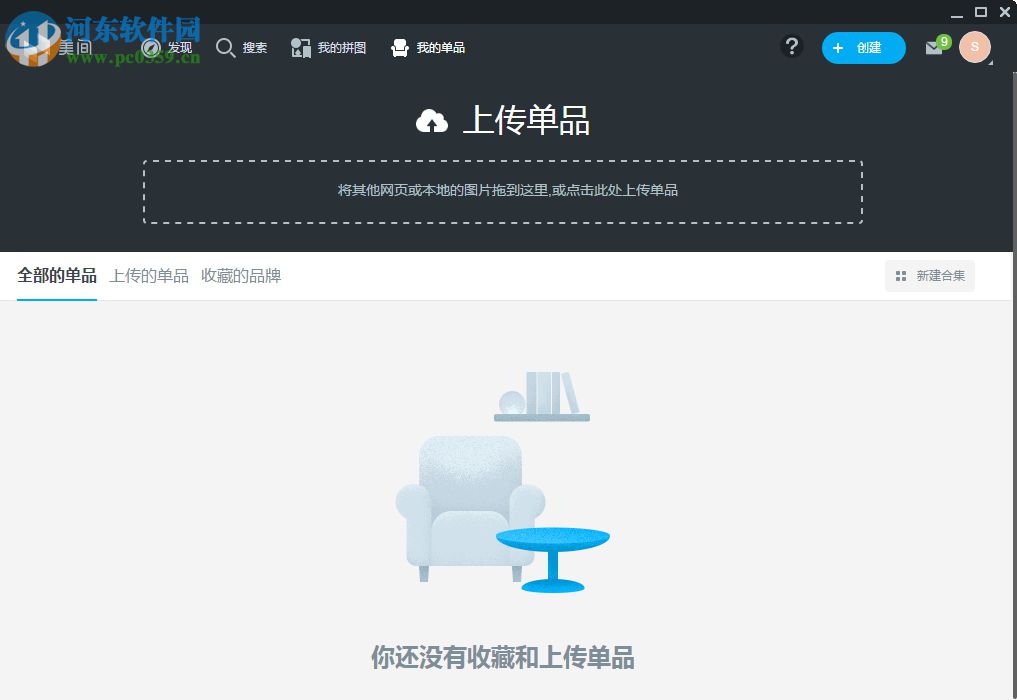Screen dimensions: 1017x700
Task: Click the 新建合集 new collection button
Action: pyautogui.click(x=929, y=276)
